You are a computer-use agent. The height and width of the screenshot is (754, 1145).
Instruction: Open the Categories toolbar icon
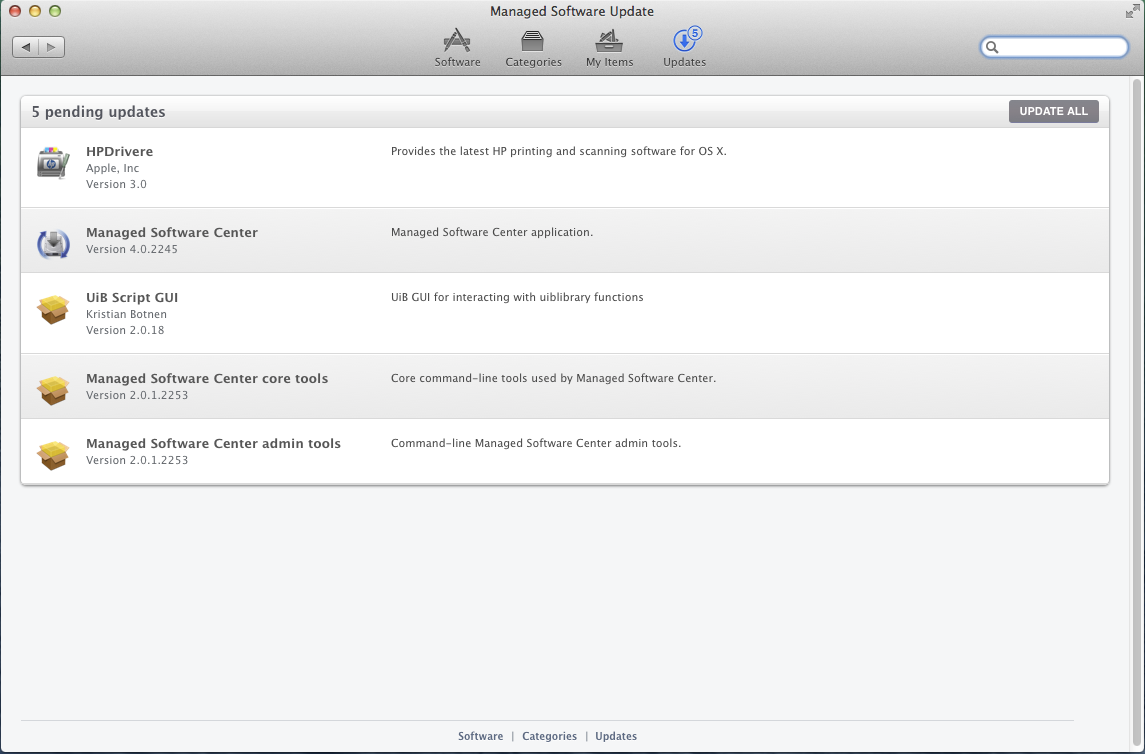[x=533, y=47]
